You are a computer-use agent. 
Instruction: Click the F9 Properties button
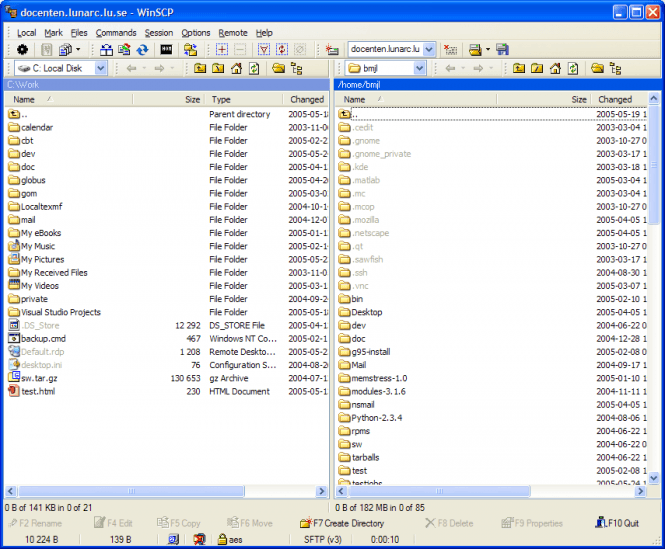(532, 523)
